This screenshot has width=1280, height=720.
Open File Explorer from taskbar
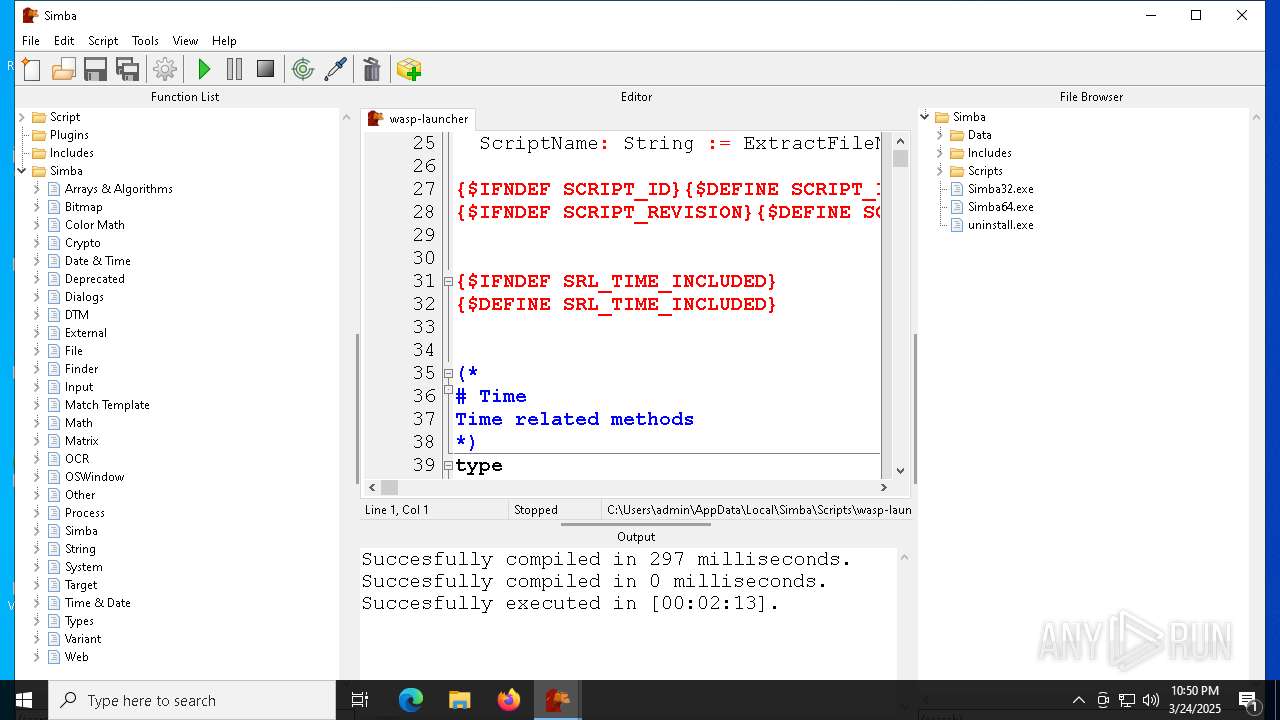460,700
